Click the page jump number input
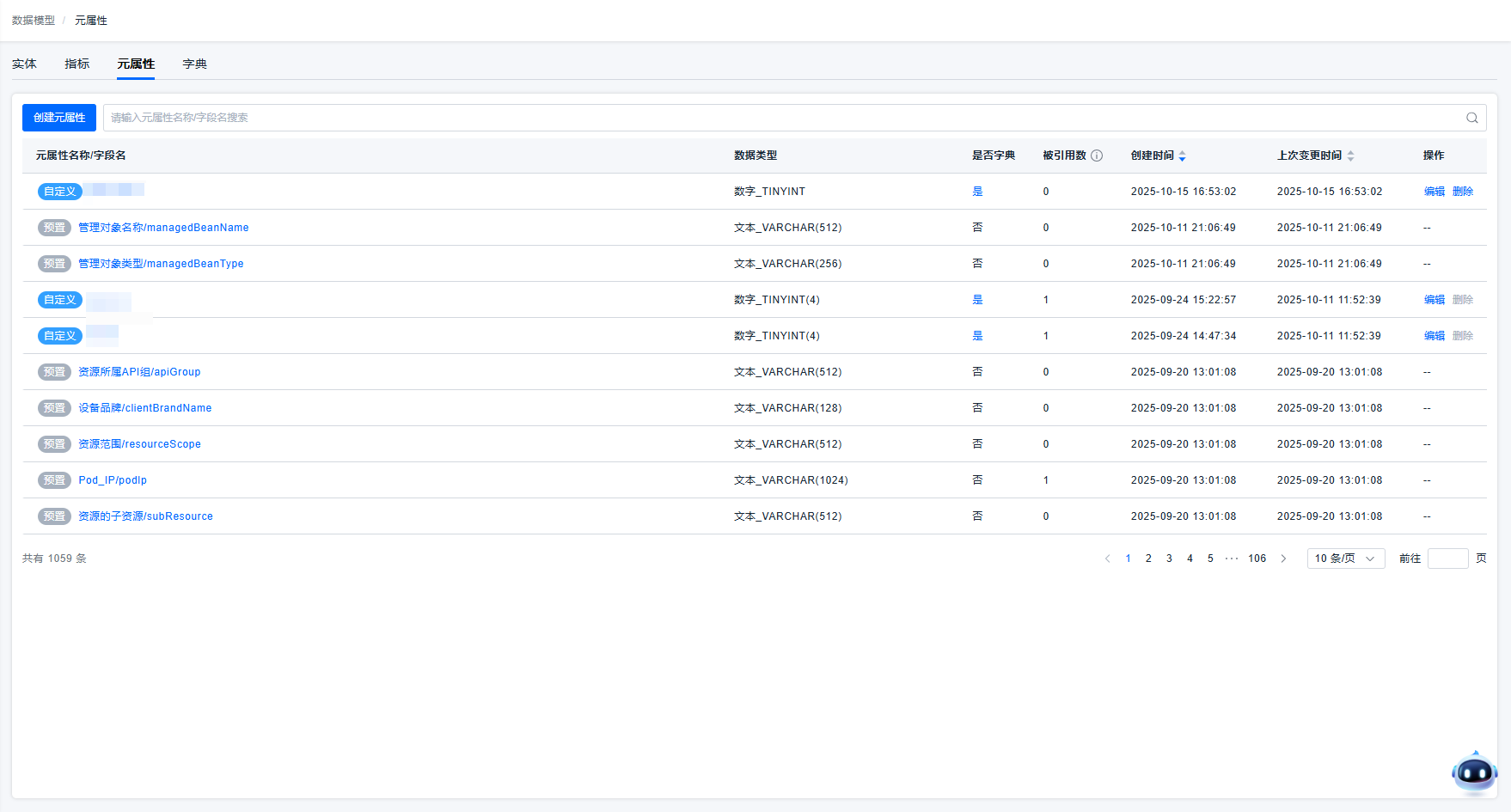1511x812 pixels. point(1447,559)
